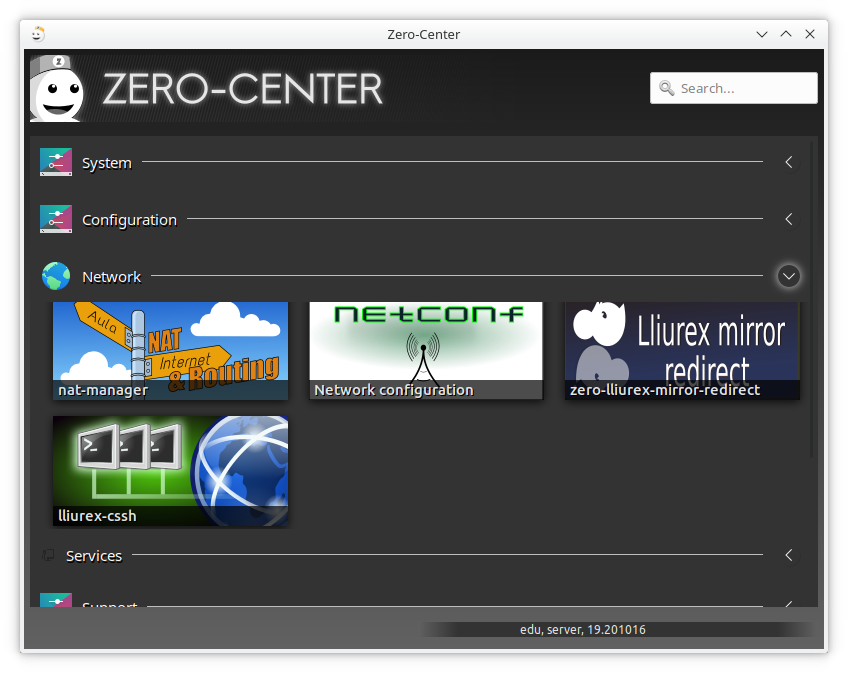Click the window title bar app icon
Screen dimensions: 848x673
[x=37, y=34]
